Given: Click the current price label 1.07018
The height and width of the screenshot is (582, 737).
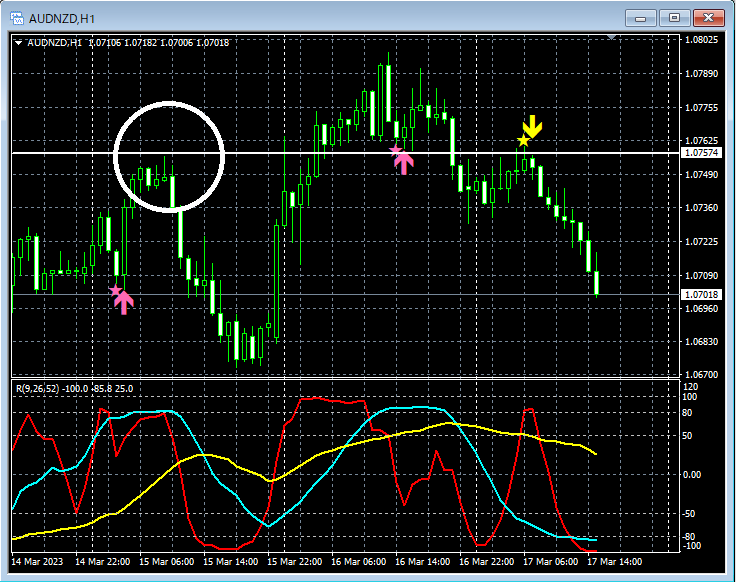Looking at the screenshot, I should (x=701, y=295).
